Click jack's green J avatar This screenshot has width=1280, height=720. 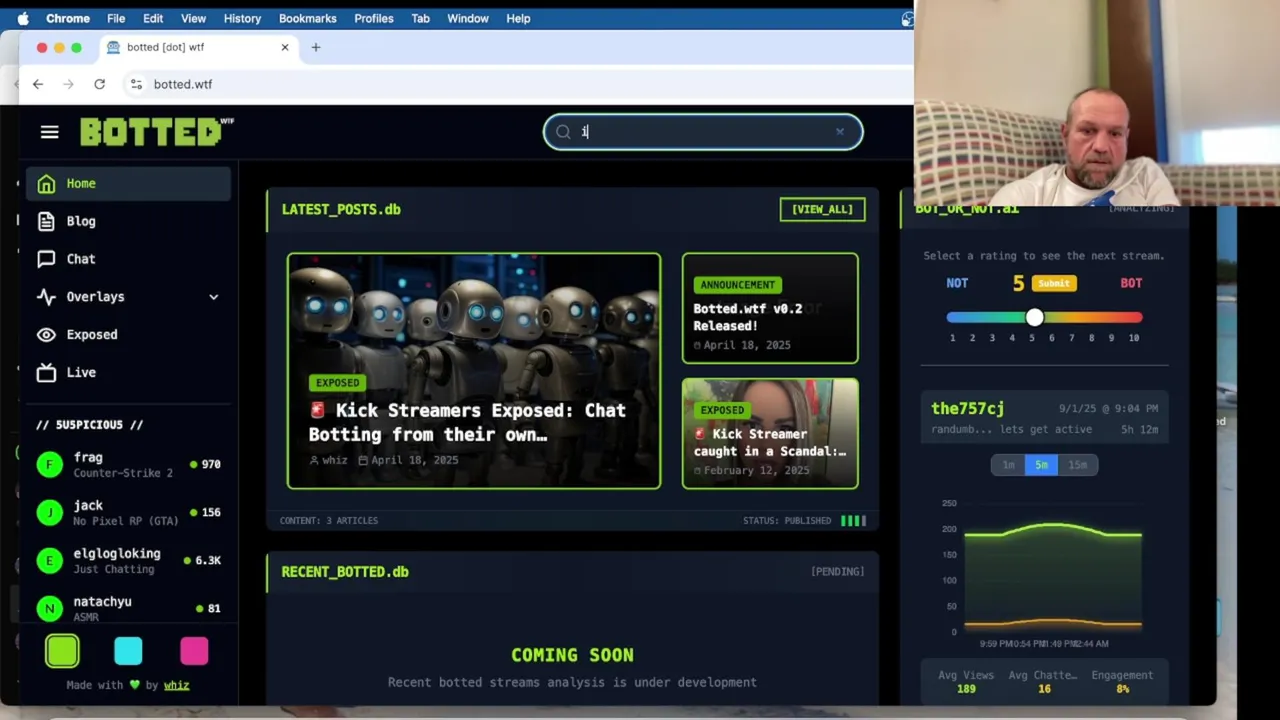[50, 512]
